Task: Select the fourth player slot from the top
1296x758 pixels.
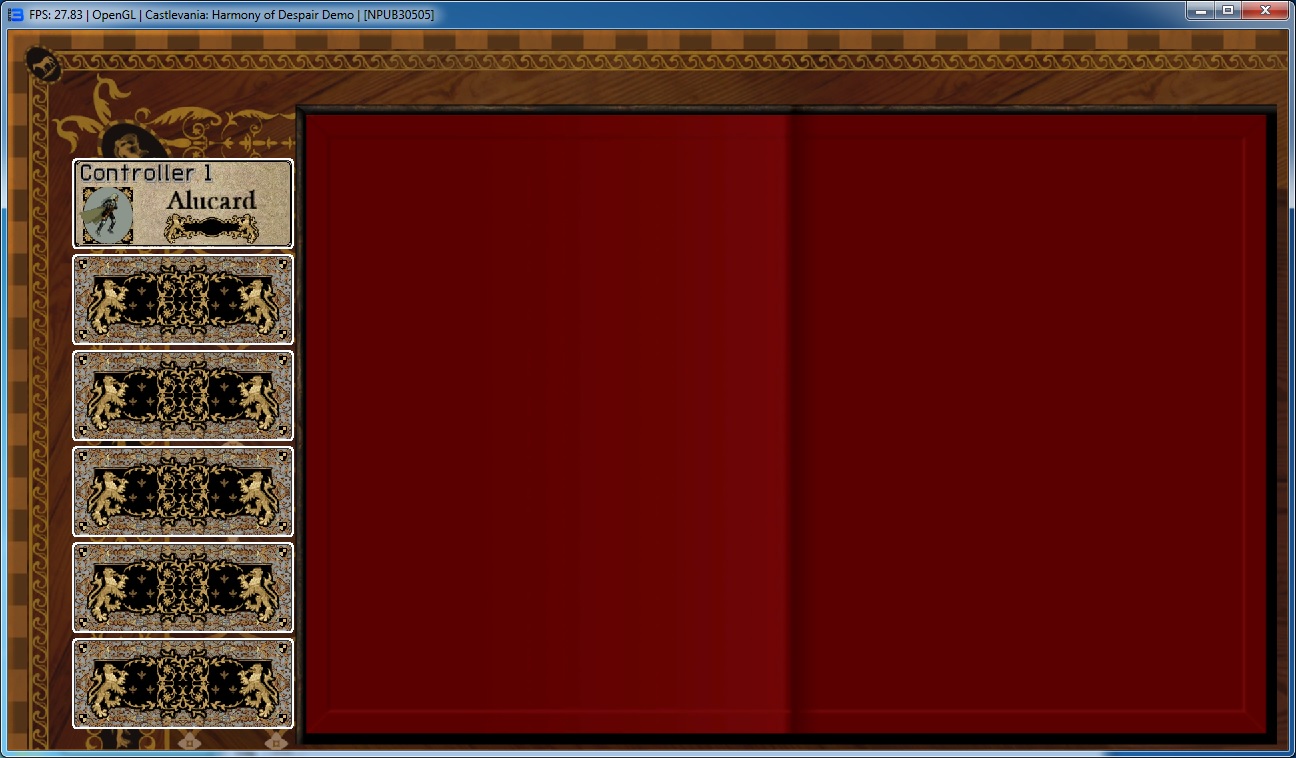Action: pyautogui.click(x=183, y=492)
